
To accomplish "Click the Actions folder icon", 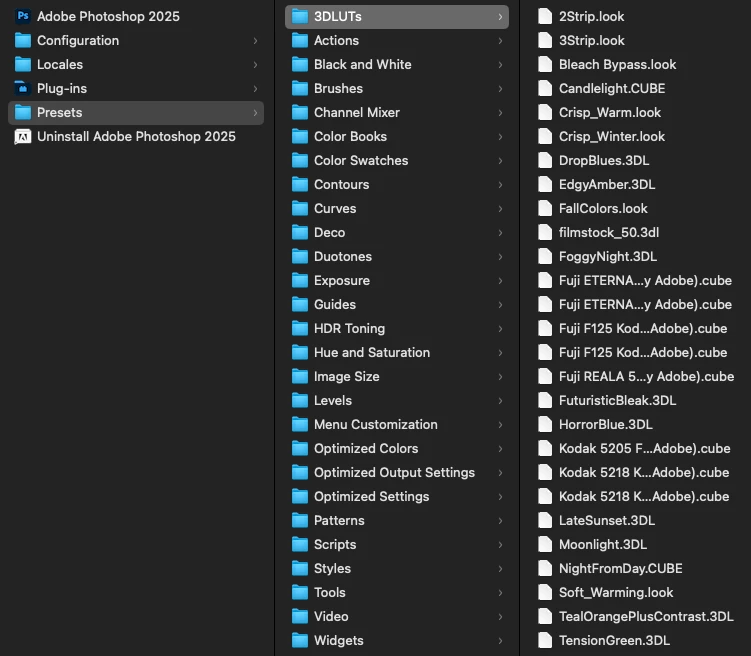I will point(300,41).
